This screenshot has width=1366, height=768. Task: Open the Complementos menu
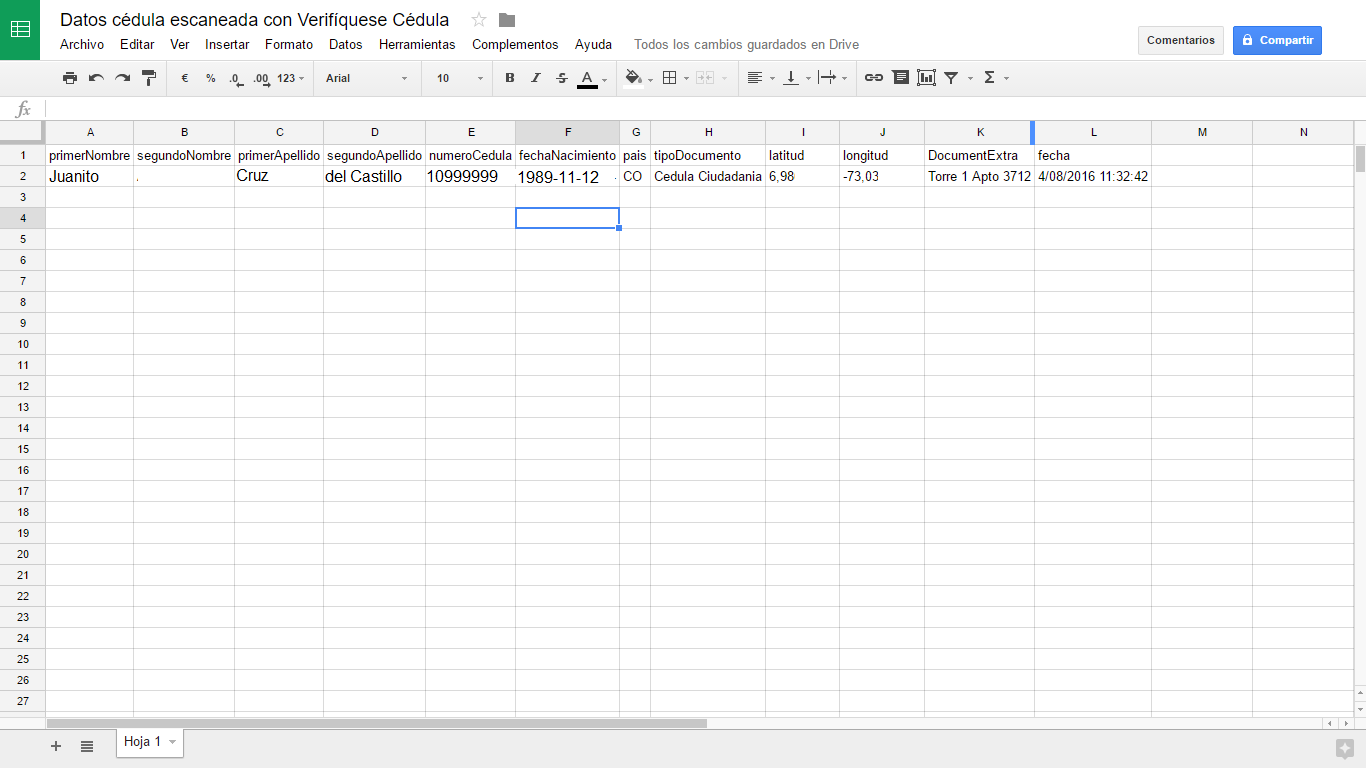(515, 44)
